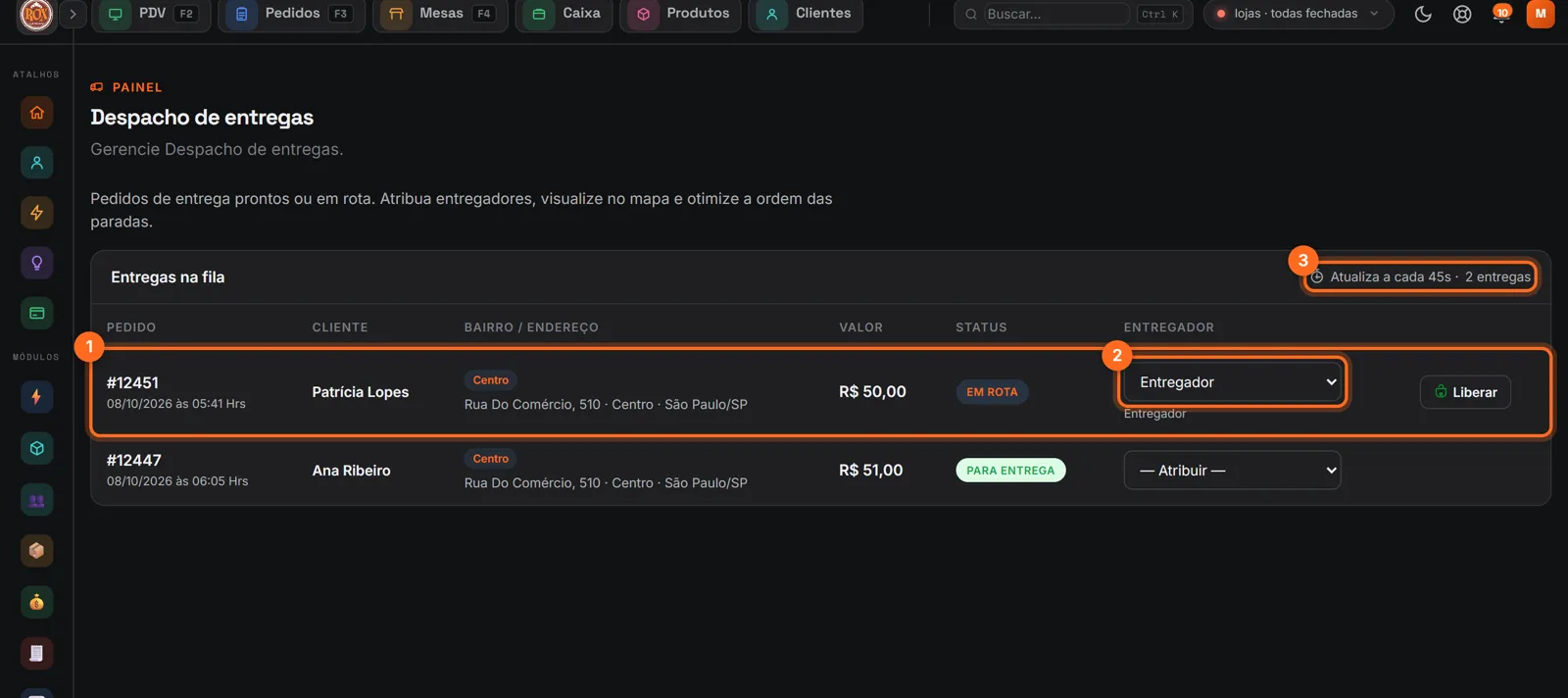
Task: Click the R$ 51,00 value
Action: (871, 471)
